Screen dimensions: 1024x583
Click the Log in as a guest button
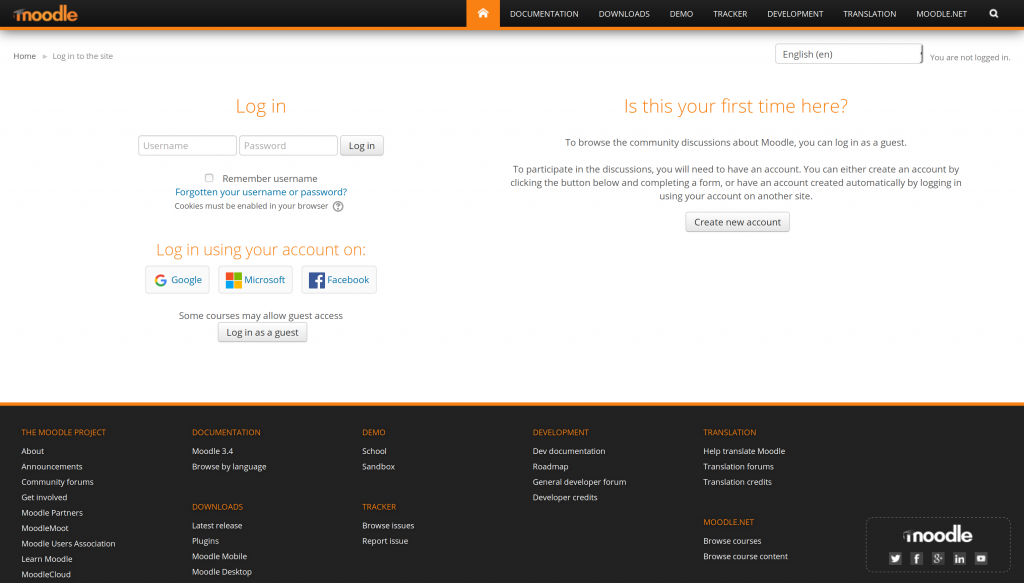[262, 332]
